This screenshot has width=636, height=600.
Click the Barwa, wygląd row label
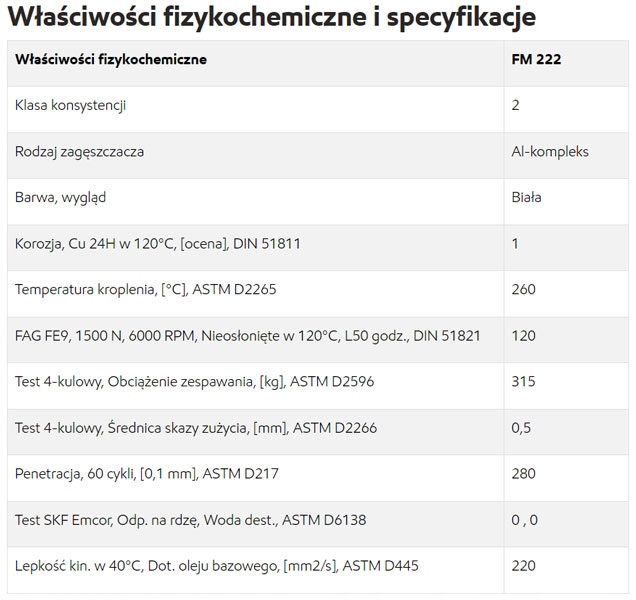[x=60, y=197]
